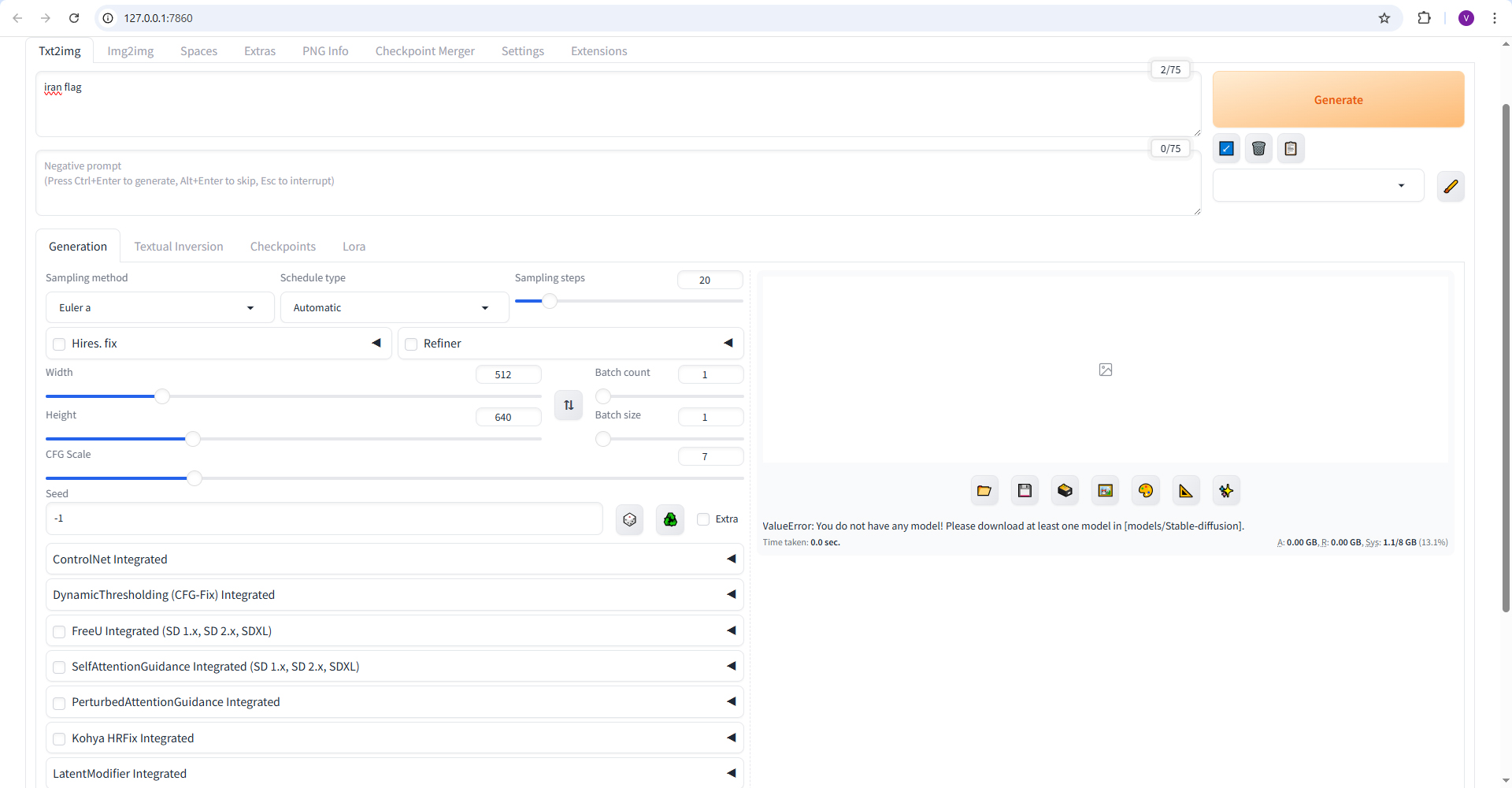Click the green recycle reuse seed icon

670,519
